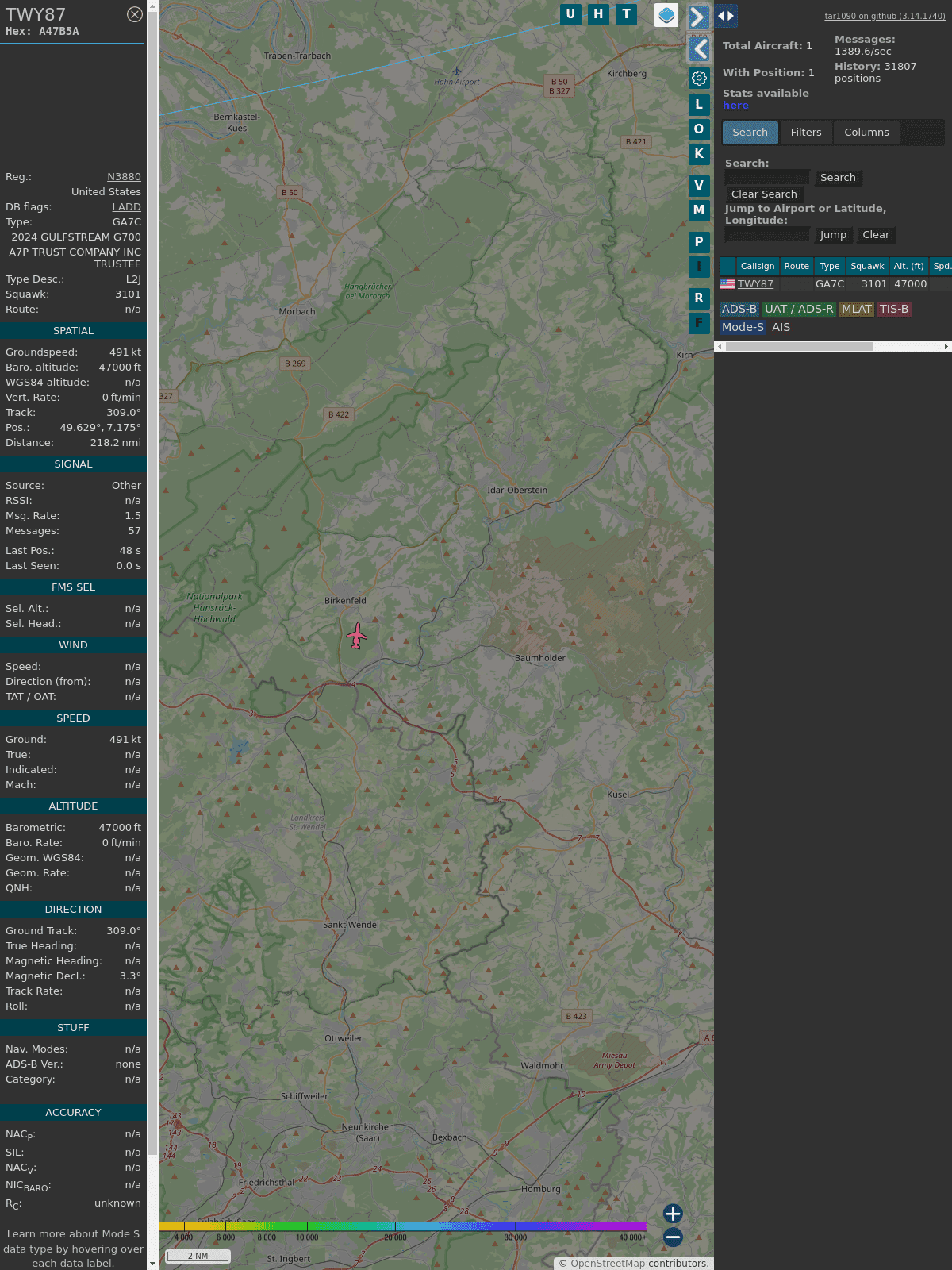Collapse the sidebar with left chevron
The width and height of the screenshot is (952, 1270).
699,49
